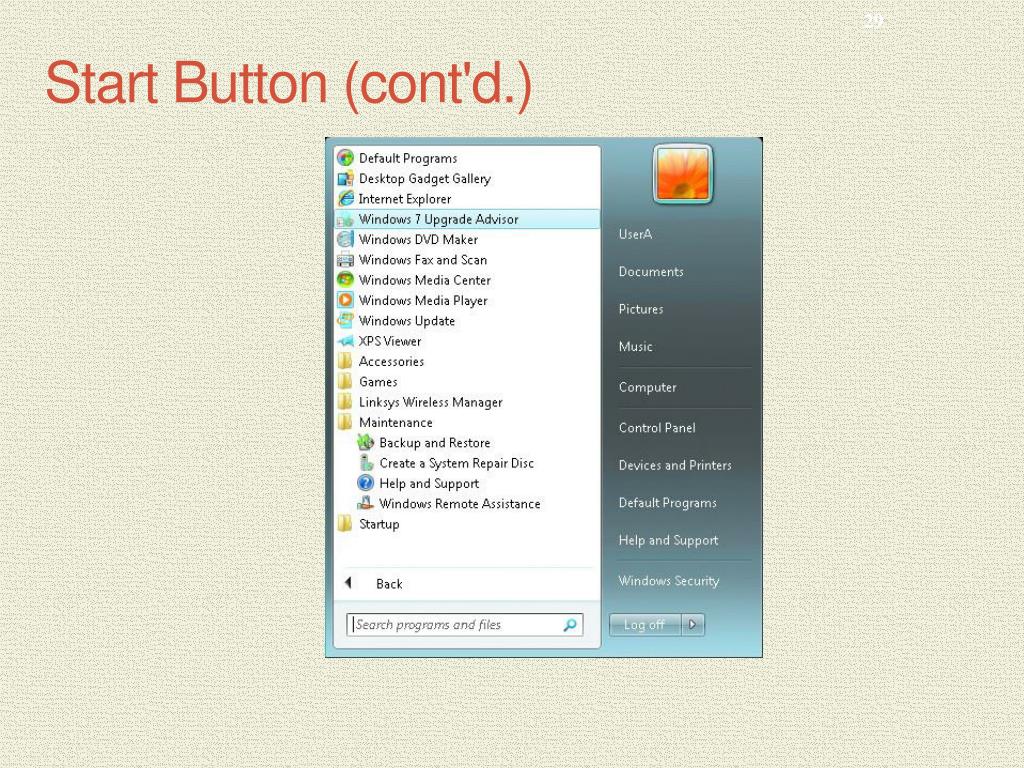This screenshot has height=768, width=1024.
Task: Click the Backup and Restore icon
Action: (365, 443)
